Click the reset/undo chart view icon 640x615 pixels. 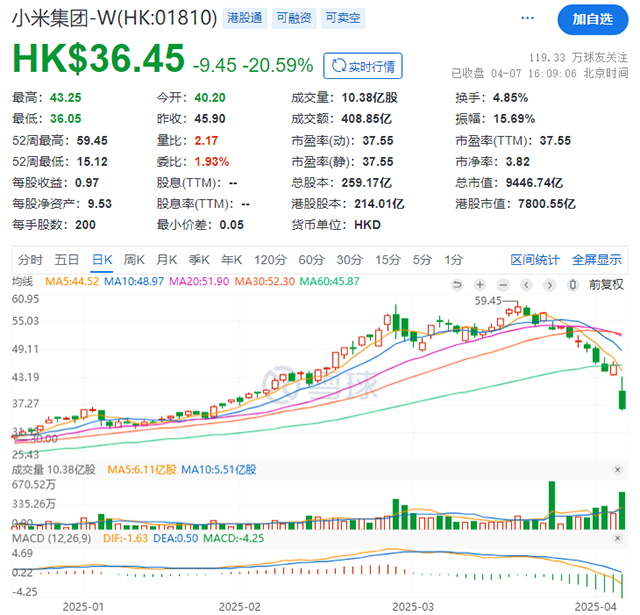[457, 284]
